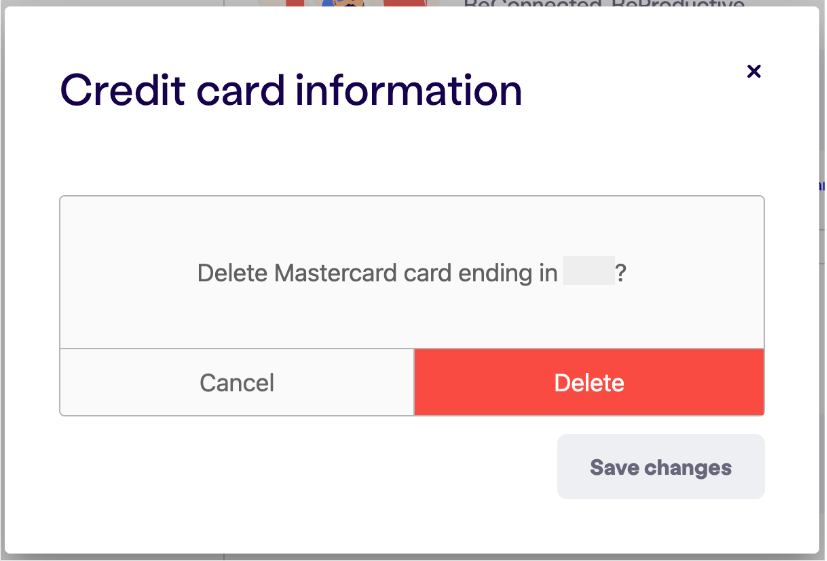Click the question mark after card digits
Viewport: 827px width, 561px height.
621,273
